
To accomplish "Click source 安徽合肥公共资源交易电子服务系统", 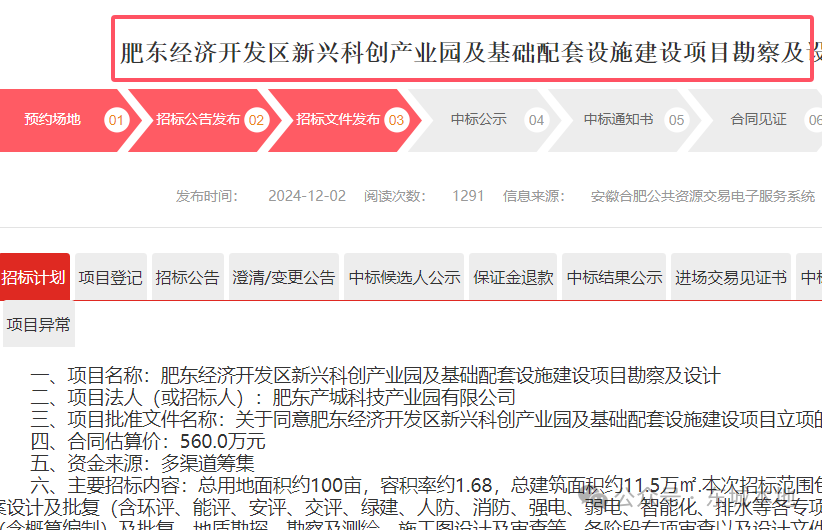I will coord(702,196).
